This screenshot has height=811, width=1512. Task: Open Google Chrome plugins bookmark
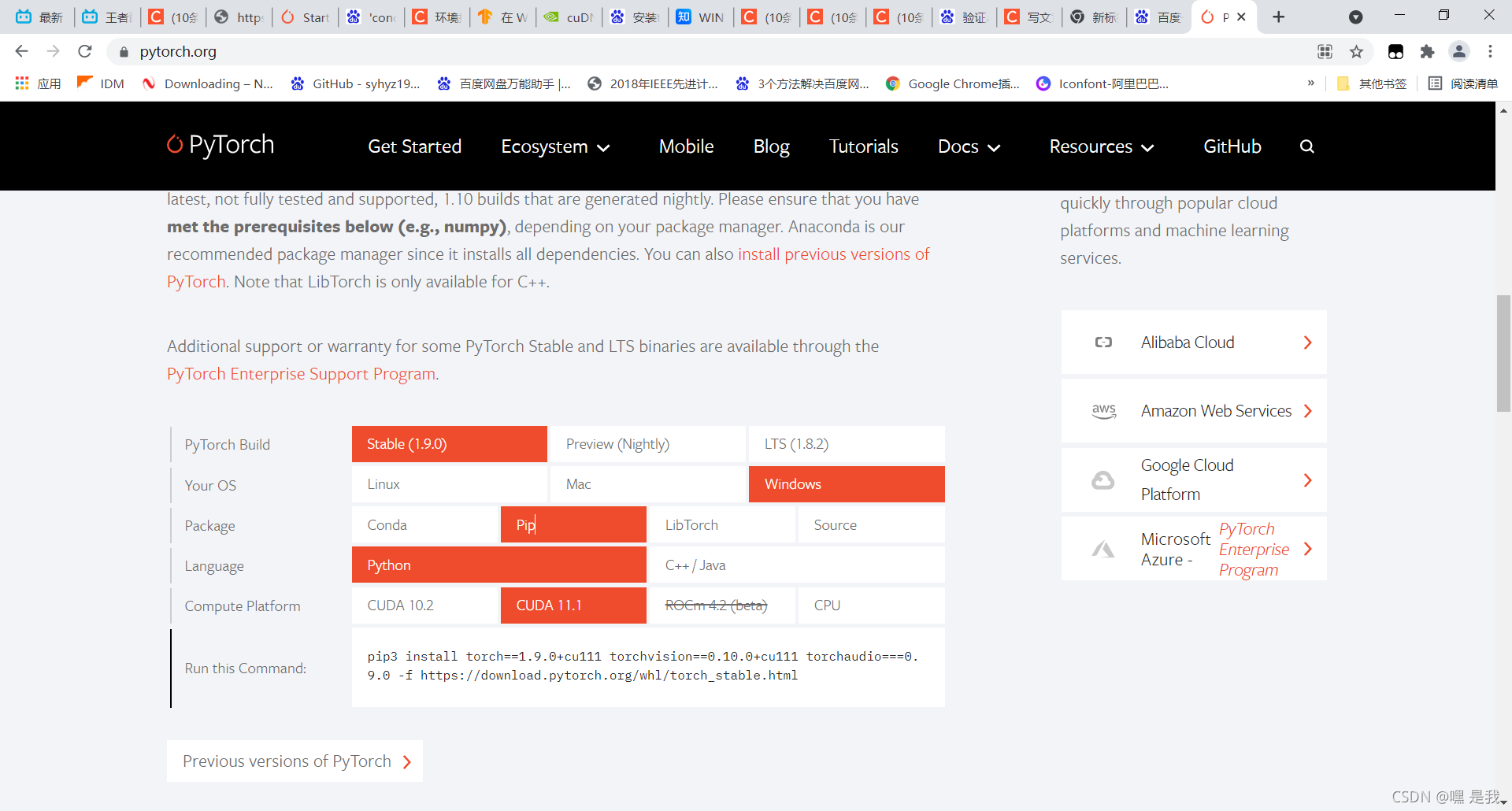click(953, 83)
